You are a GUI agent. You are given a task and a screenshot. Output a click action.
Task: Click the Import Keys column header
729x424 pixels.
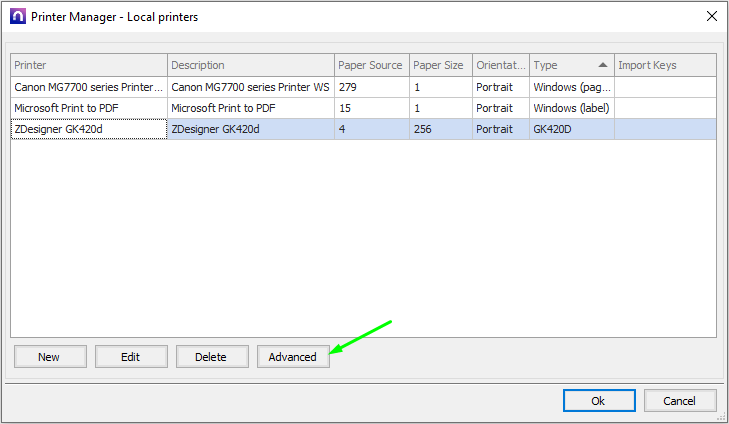coord(664,65)
